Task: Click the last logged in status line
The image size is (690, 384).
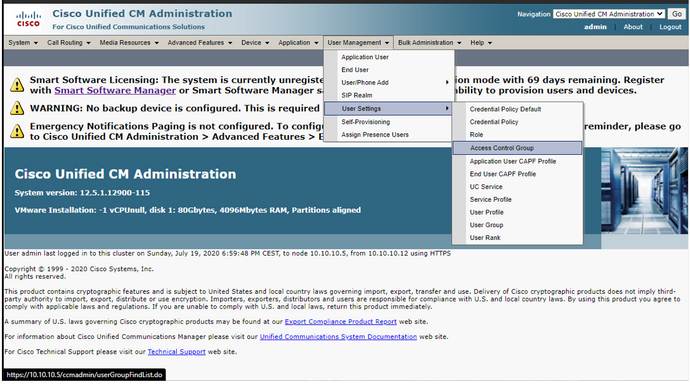Action: 228,253
